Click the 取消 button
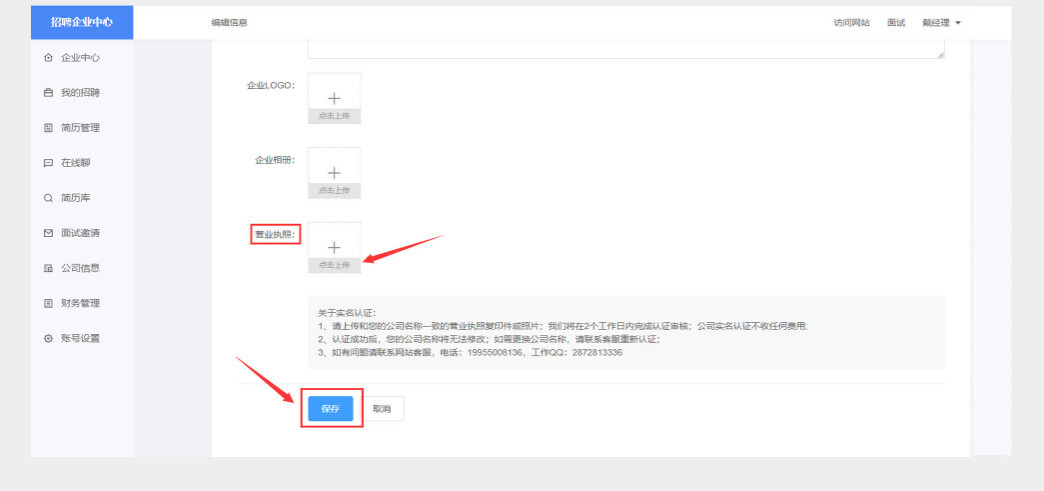Viewport: 1044px width, 491px height. 381,409
